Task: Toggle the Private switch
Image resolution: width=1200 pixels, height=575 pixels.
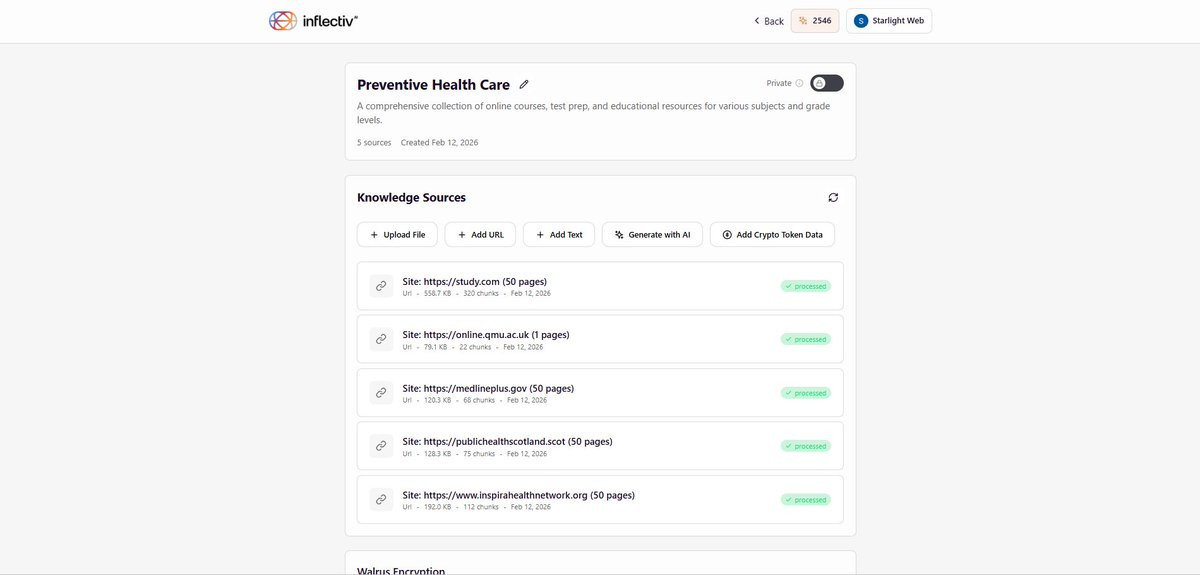Action: [x=827, y=83]
